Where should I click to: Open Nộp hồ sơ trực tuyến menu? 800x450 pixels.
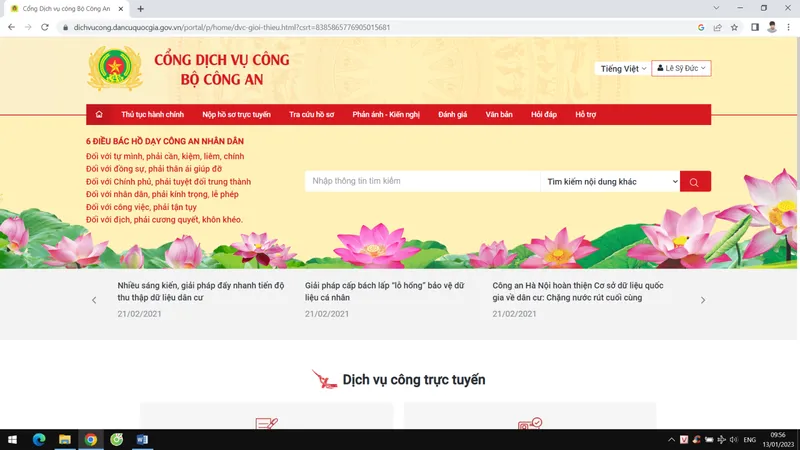pyautogui.click(x=236, y=115)
